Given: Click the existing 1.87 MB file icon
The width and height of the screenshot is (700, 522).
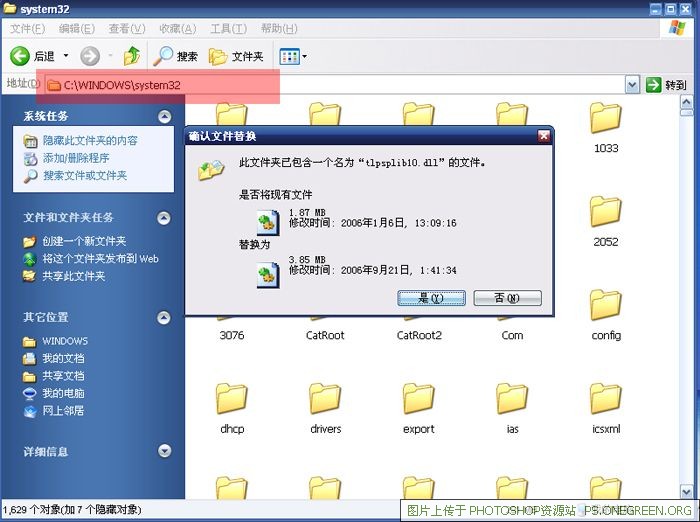Looking at the screenshot, I should point(268,222).
